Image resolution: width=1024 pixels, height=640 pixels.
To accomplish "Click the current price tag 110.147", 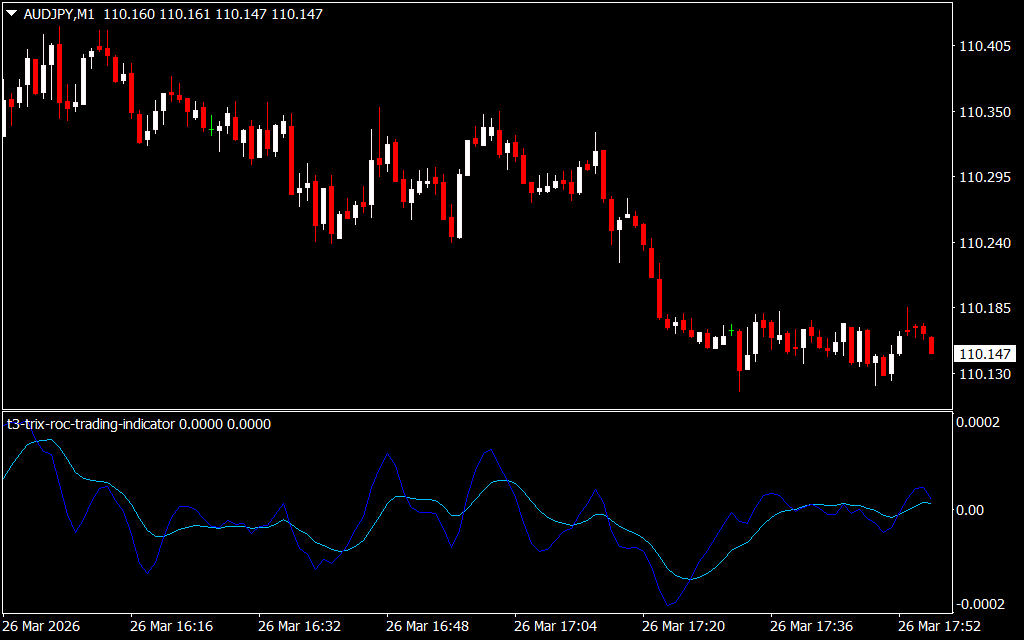I will [985, 354].
